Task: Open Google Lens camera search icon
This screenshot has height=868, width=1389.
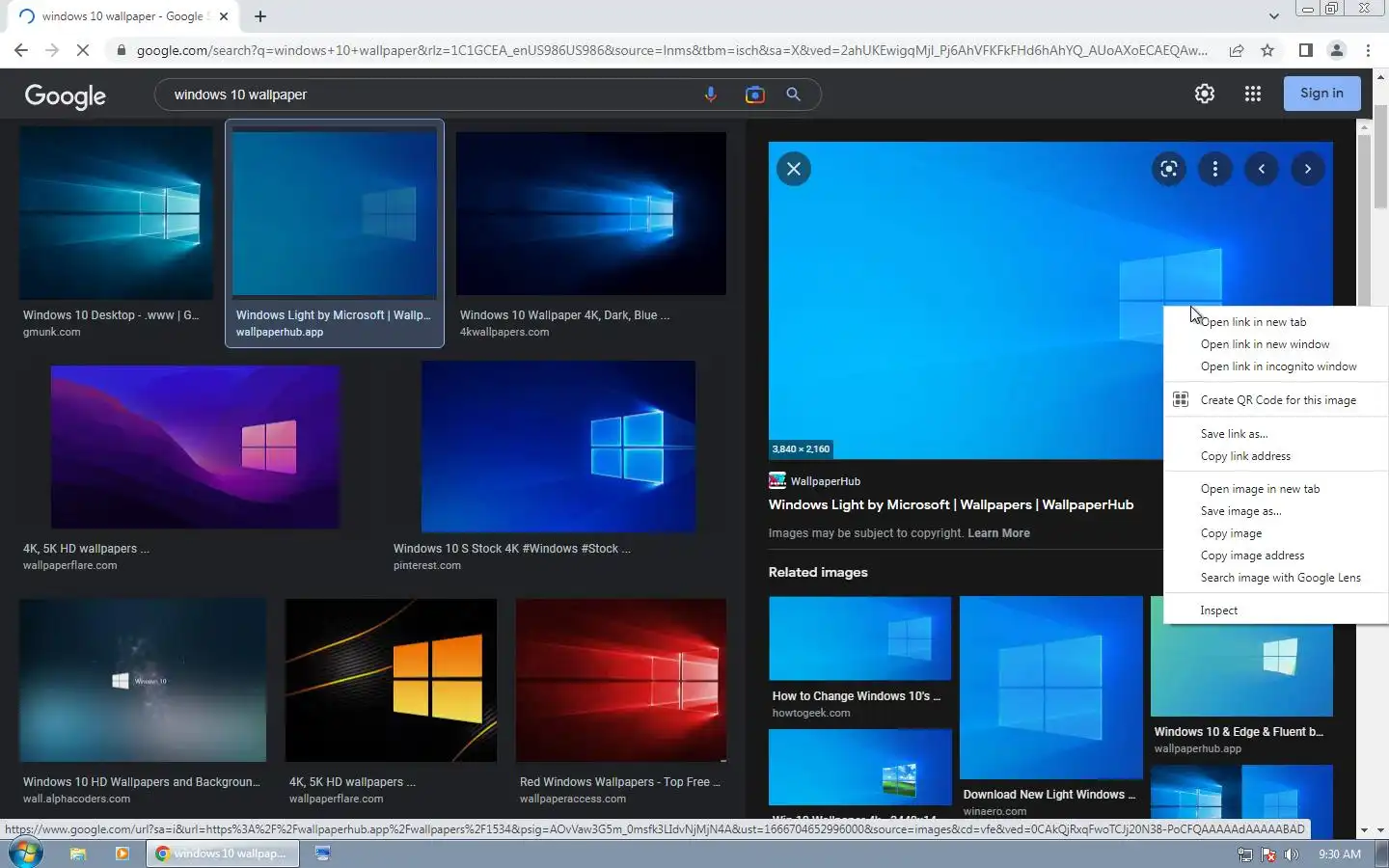Action: click(754, 95)
